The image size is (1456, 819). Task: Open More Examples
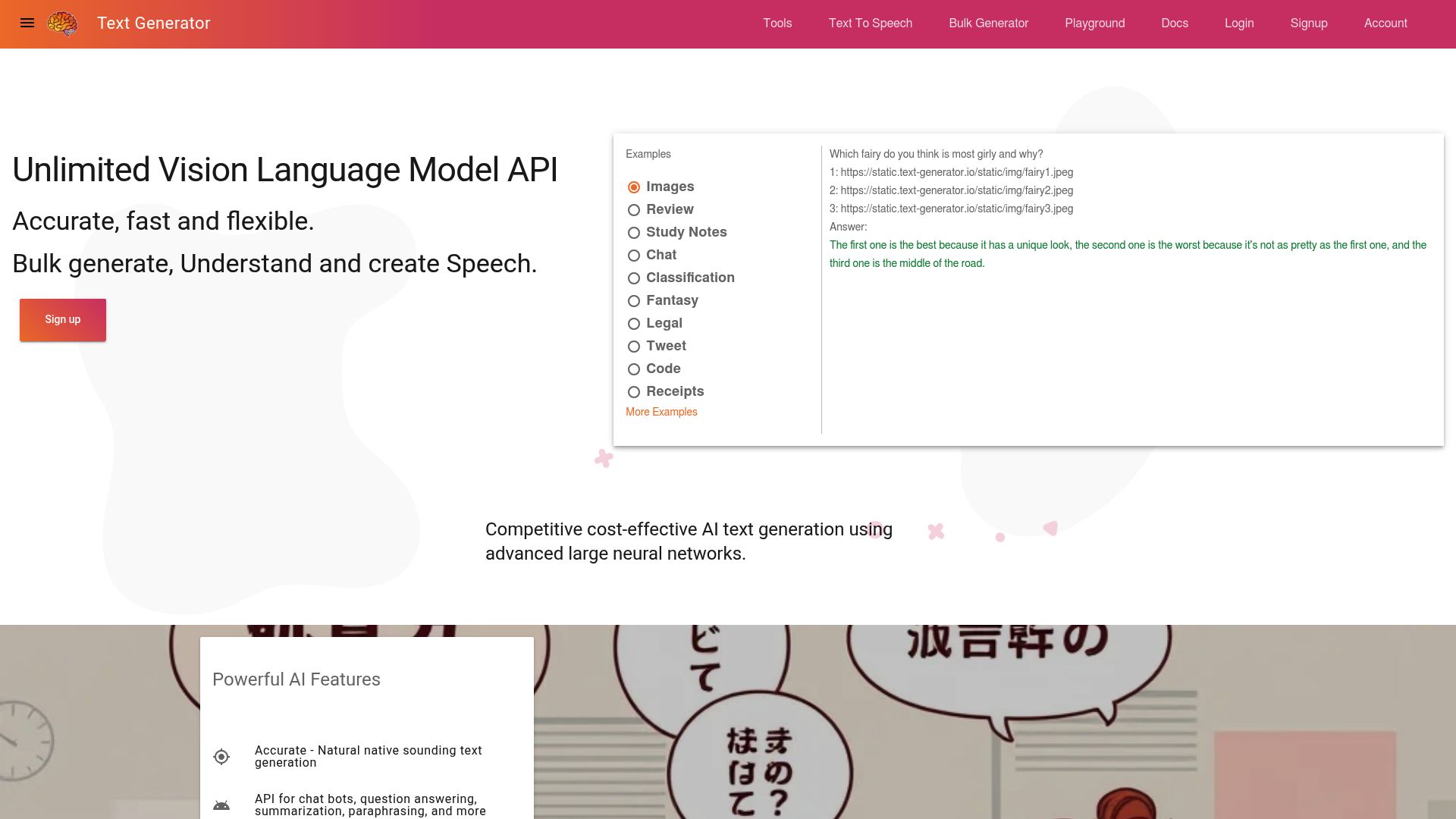coord(661,412)
